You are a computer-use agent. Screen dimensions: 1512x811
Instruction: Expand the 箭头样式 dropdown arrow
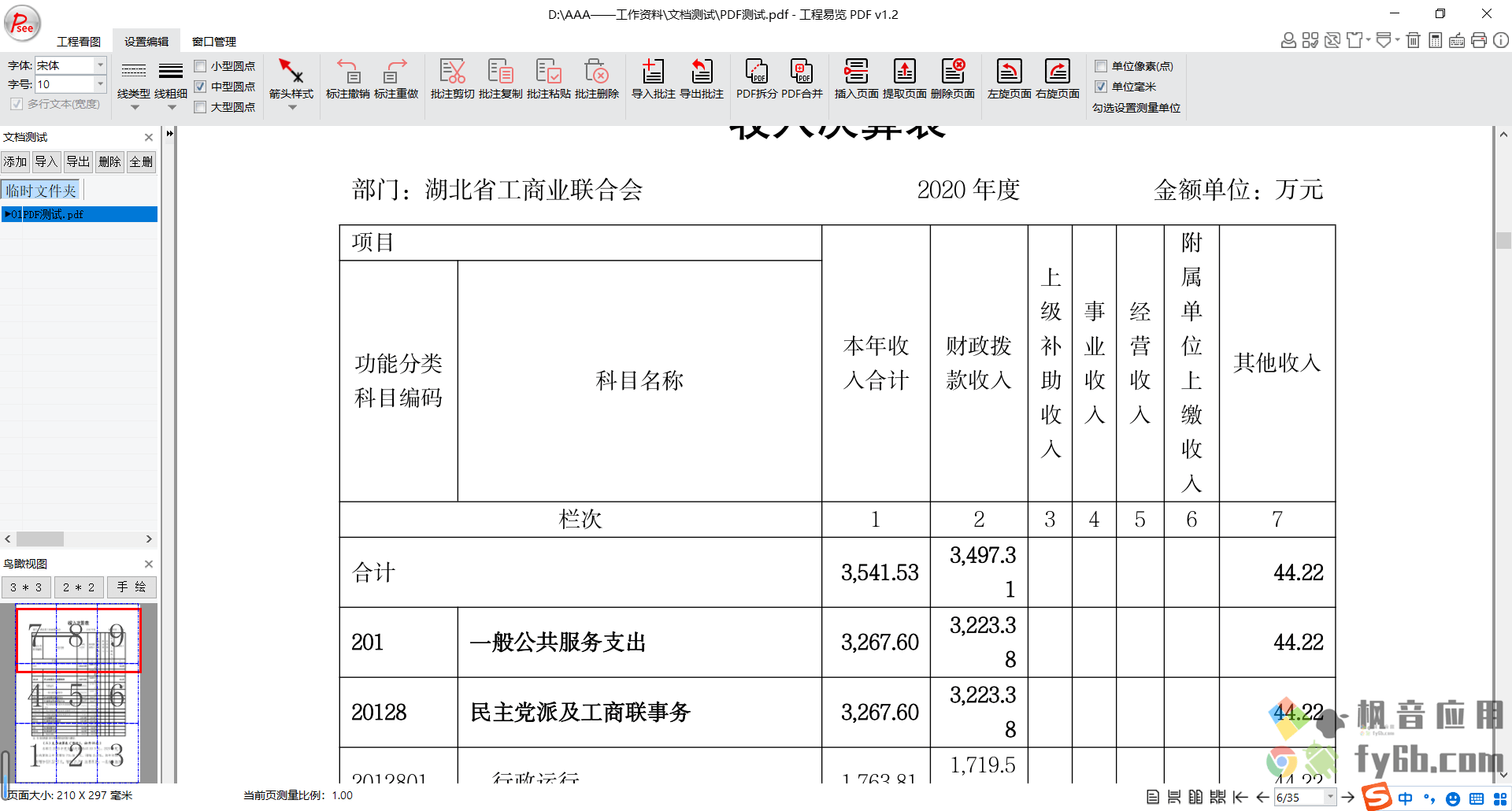[x=292, y=108]
